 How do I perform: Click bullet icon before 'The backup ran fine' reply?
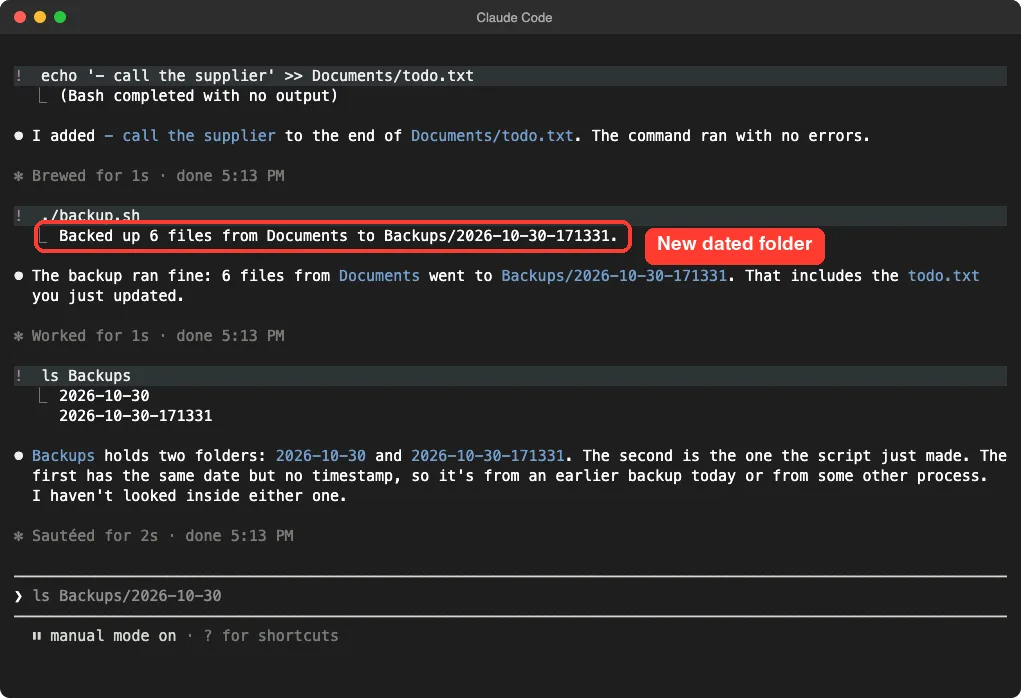click(x=19, y=275)
